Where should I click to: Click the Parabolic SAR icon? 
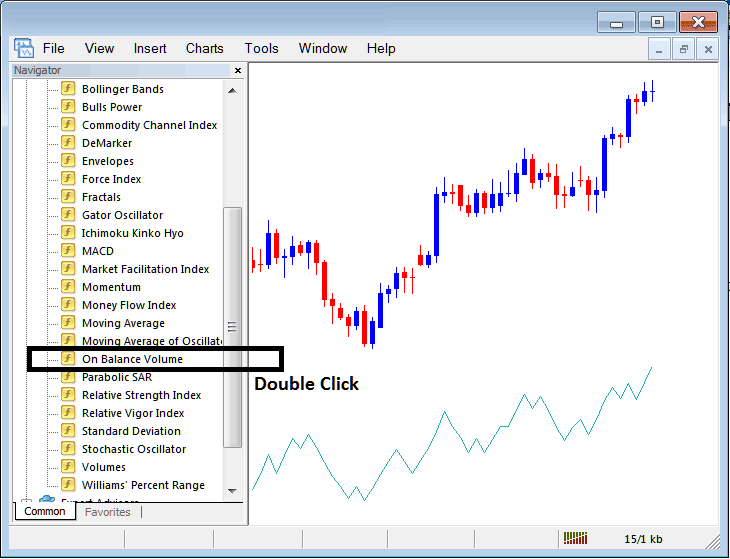(x=68, y=377)
